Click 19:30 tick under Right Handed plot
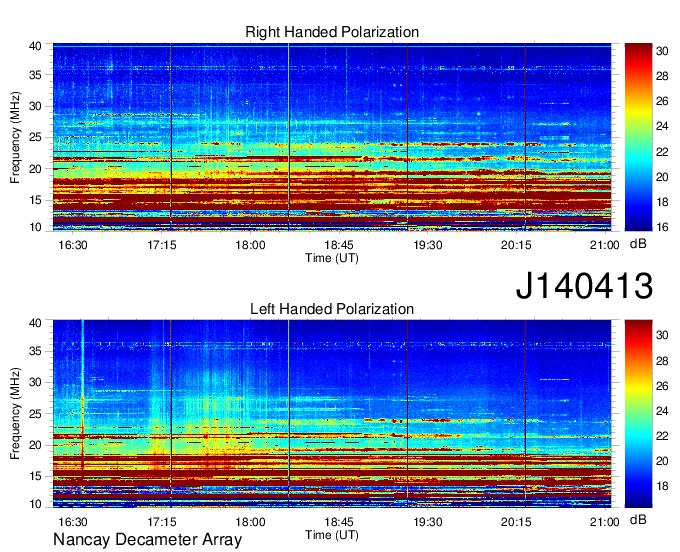Screen dimensions: 680x552 coord(428,245)
